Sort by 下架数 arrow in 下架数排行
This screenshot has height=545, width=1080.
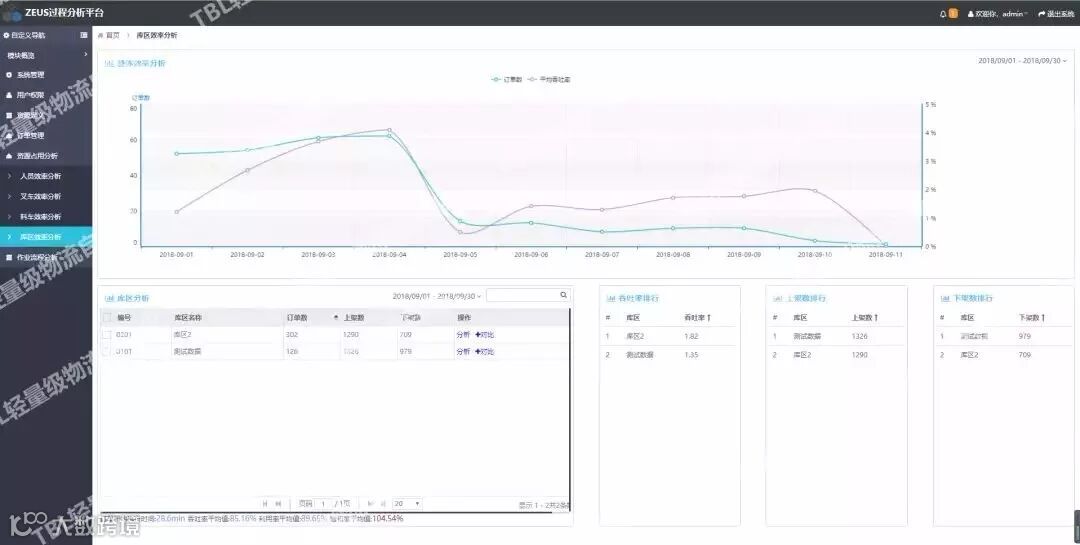(1043, 318)
